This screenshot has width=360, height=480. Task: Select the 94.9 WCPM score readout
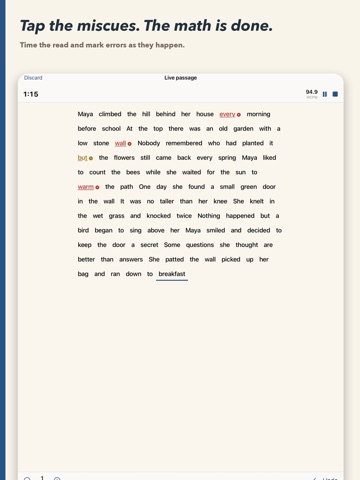312,94
